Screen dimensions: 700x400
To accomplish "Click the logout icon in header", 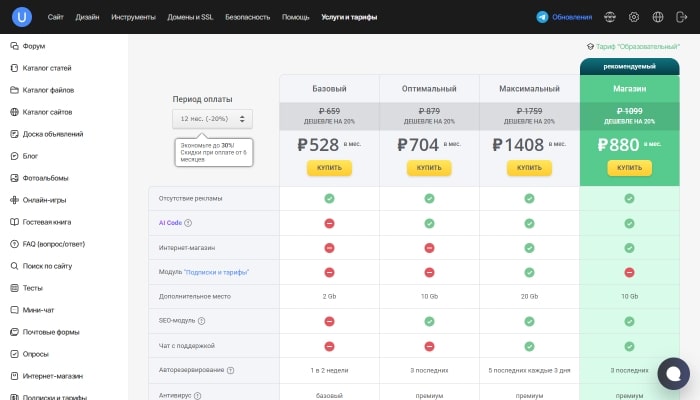I will tap(681, 17).
